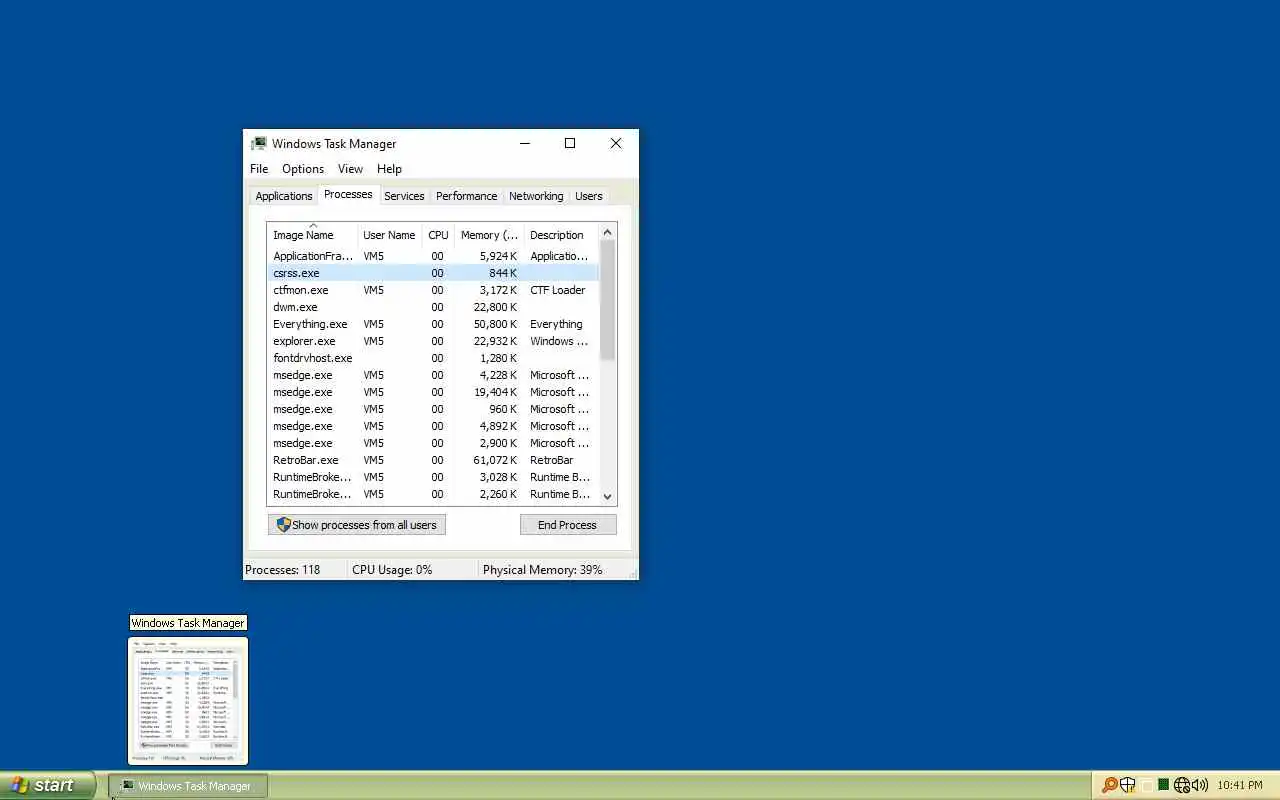
Task: Select the Processes tab
Action: tap(348, 194)
